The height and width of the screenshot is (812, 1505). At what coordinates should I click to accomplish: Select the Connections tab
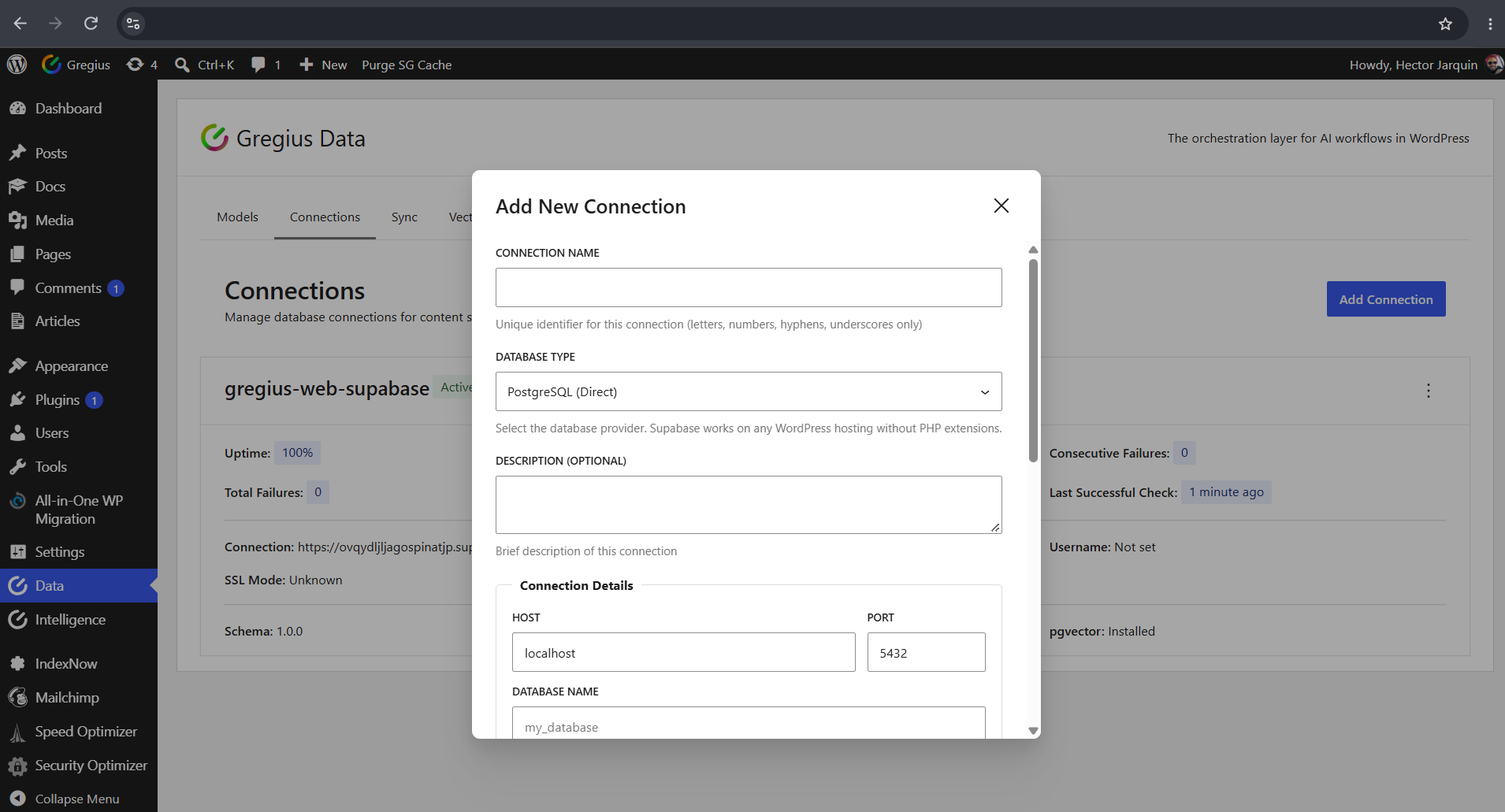tap(325, 217)
